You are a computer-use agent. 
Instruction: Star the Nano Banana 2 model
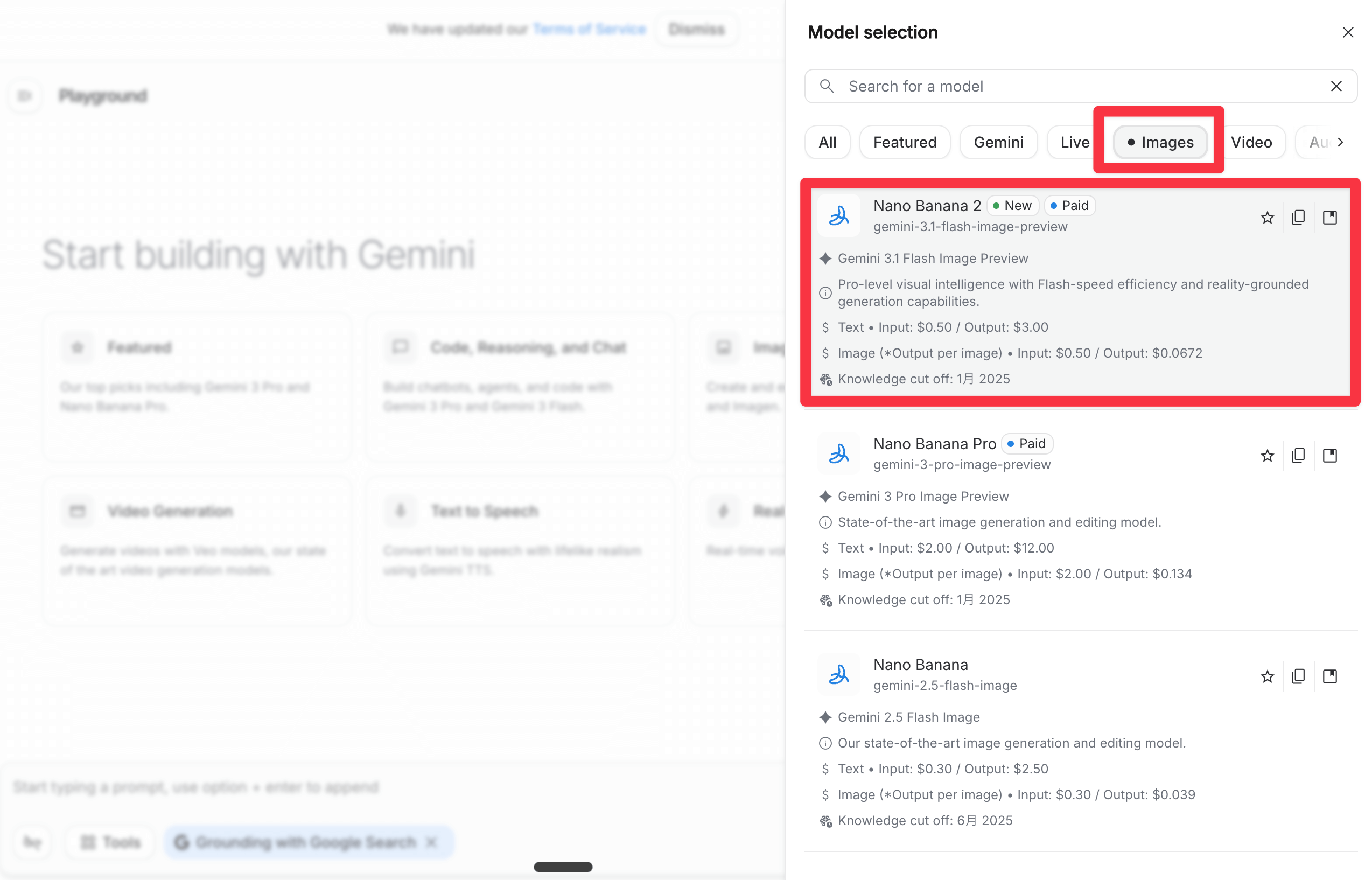click(1266, 218)
